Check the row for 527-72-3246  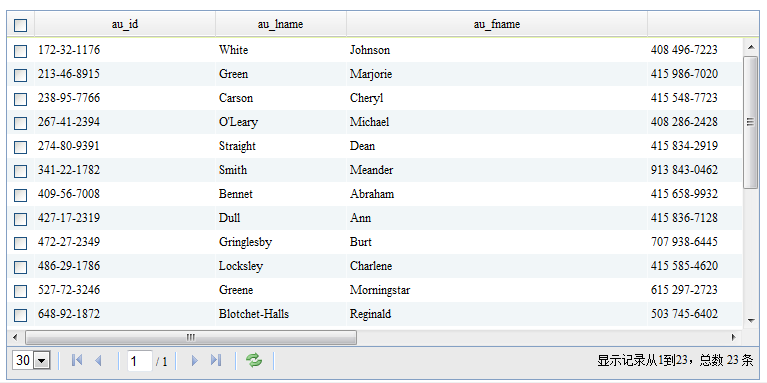(x=21, y=291)
